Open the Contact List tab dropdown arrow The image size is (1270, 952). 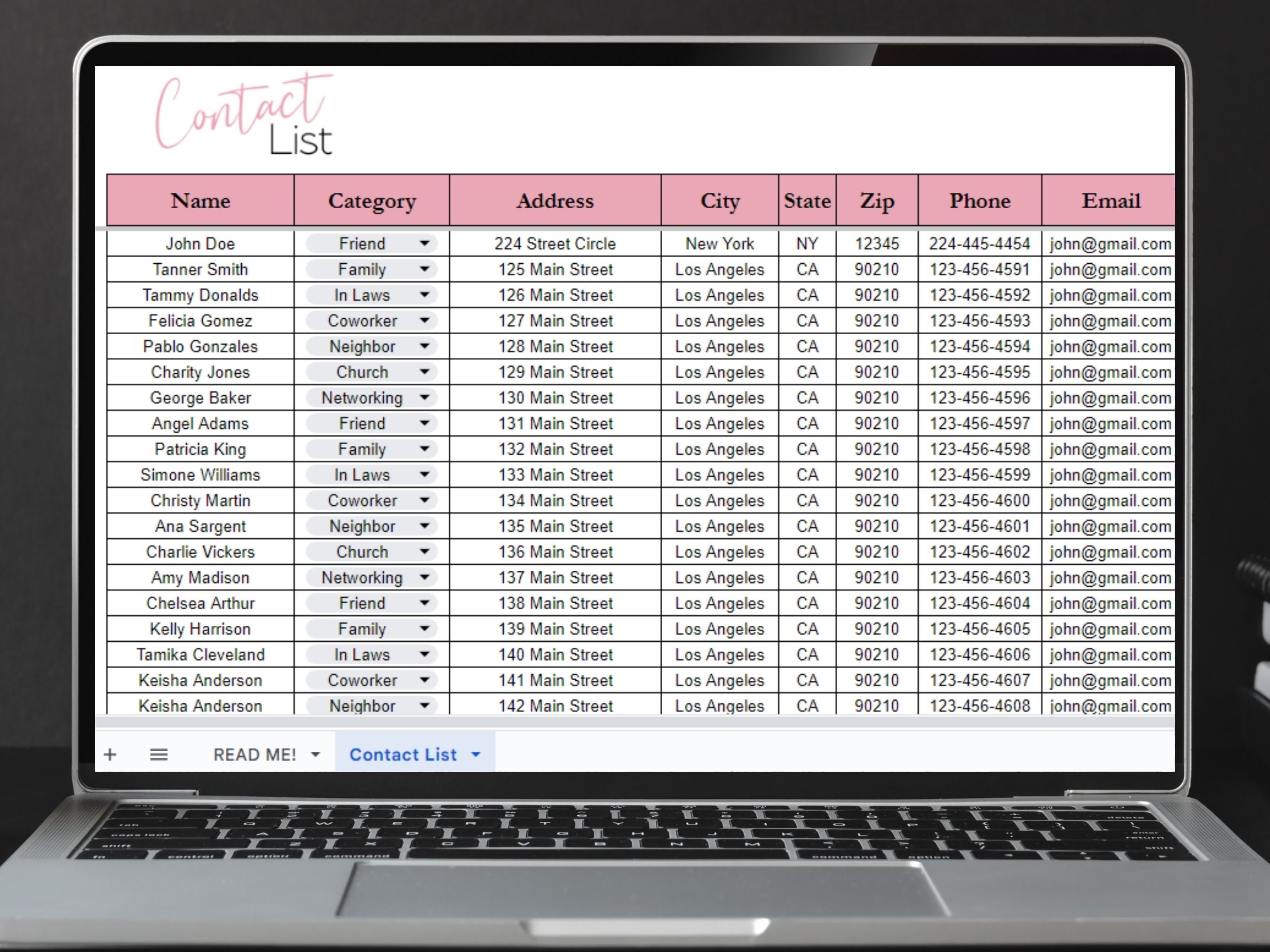click(x=476, y=755)
